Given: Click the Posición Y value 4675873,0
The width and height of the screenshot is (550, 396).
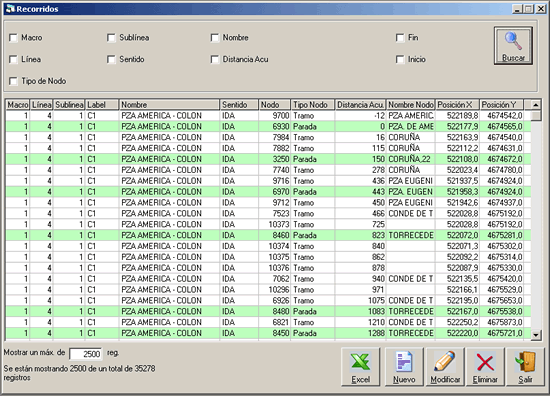Looking at the screenshot, I should tap(502, 322).
